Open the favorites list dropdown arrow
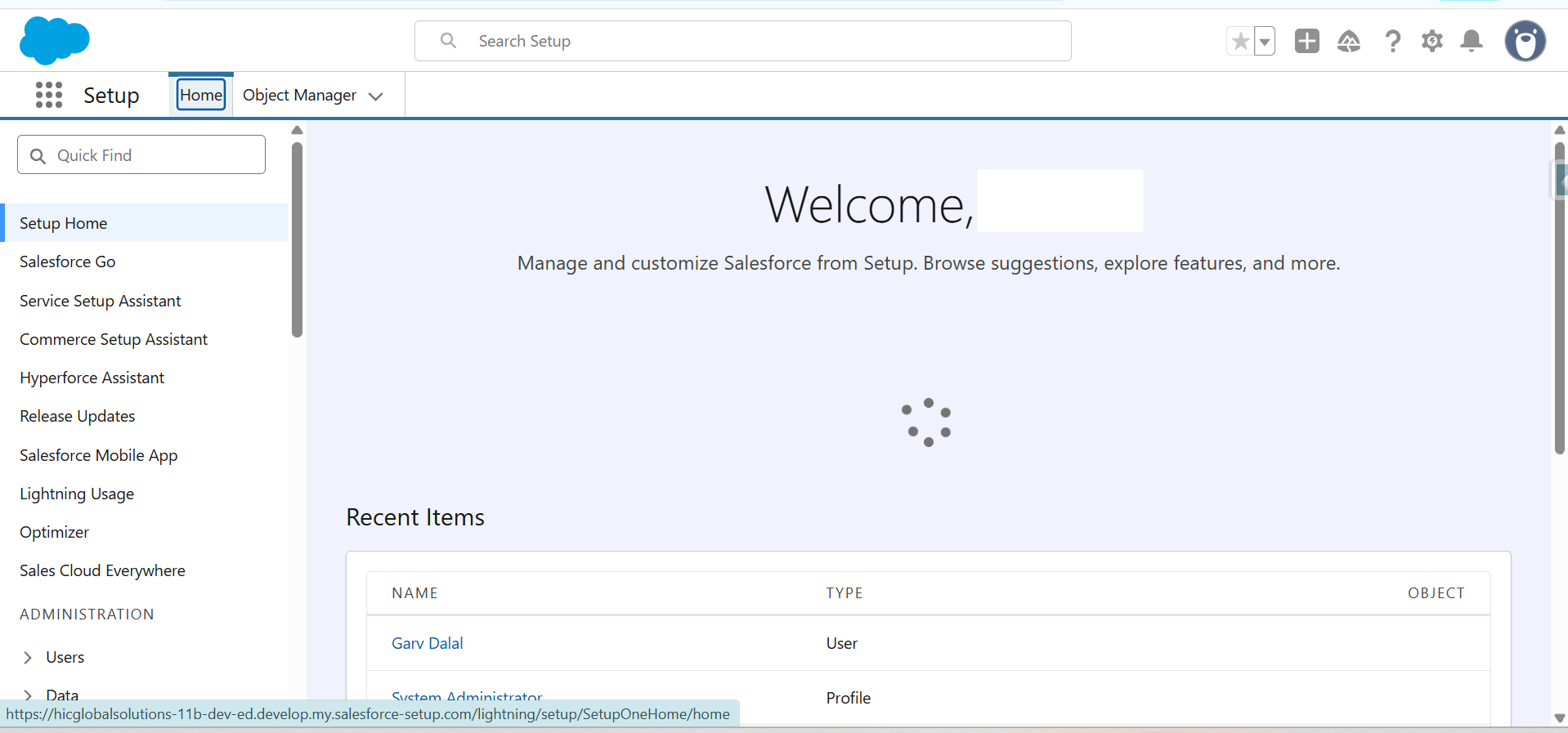 pos(1265,41)
